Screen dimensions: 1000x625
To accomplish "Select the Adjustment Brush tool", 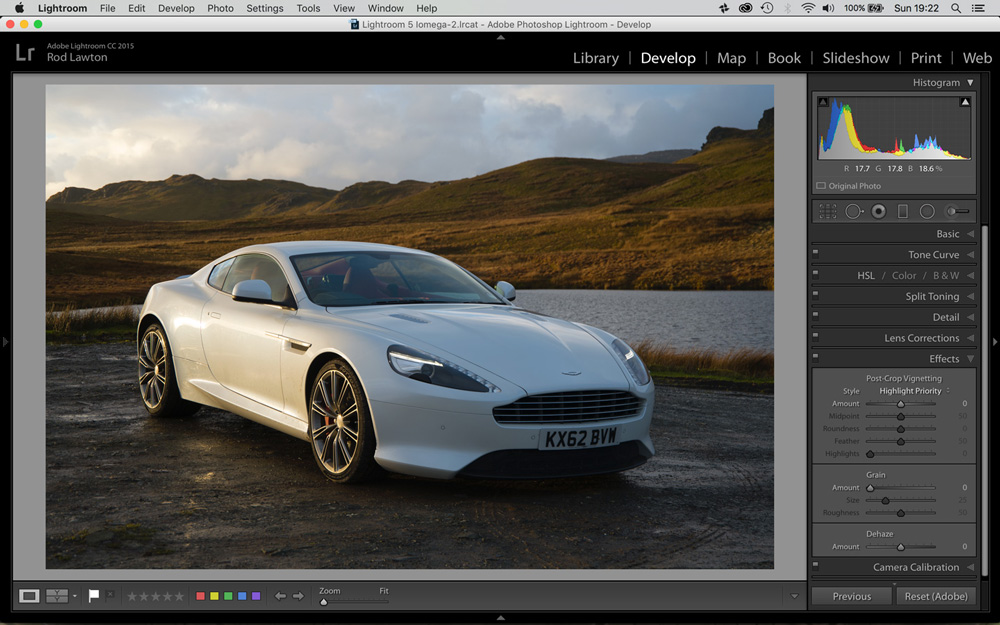I will click(957, 211).
